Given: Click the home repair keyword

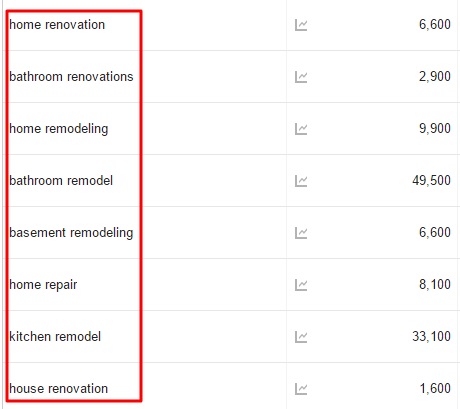Looking at the screenshot, I should tap(43, 285).
